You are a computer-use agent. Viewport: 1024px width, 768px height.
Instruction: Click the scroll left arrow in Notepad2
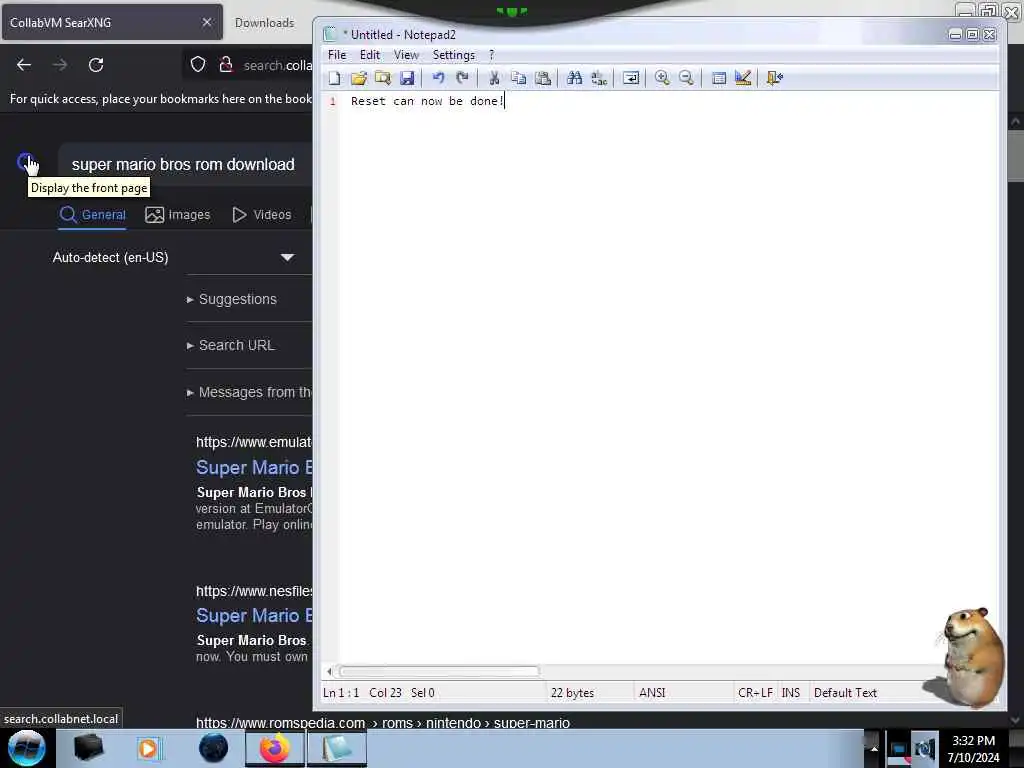point(329,671)
